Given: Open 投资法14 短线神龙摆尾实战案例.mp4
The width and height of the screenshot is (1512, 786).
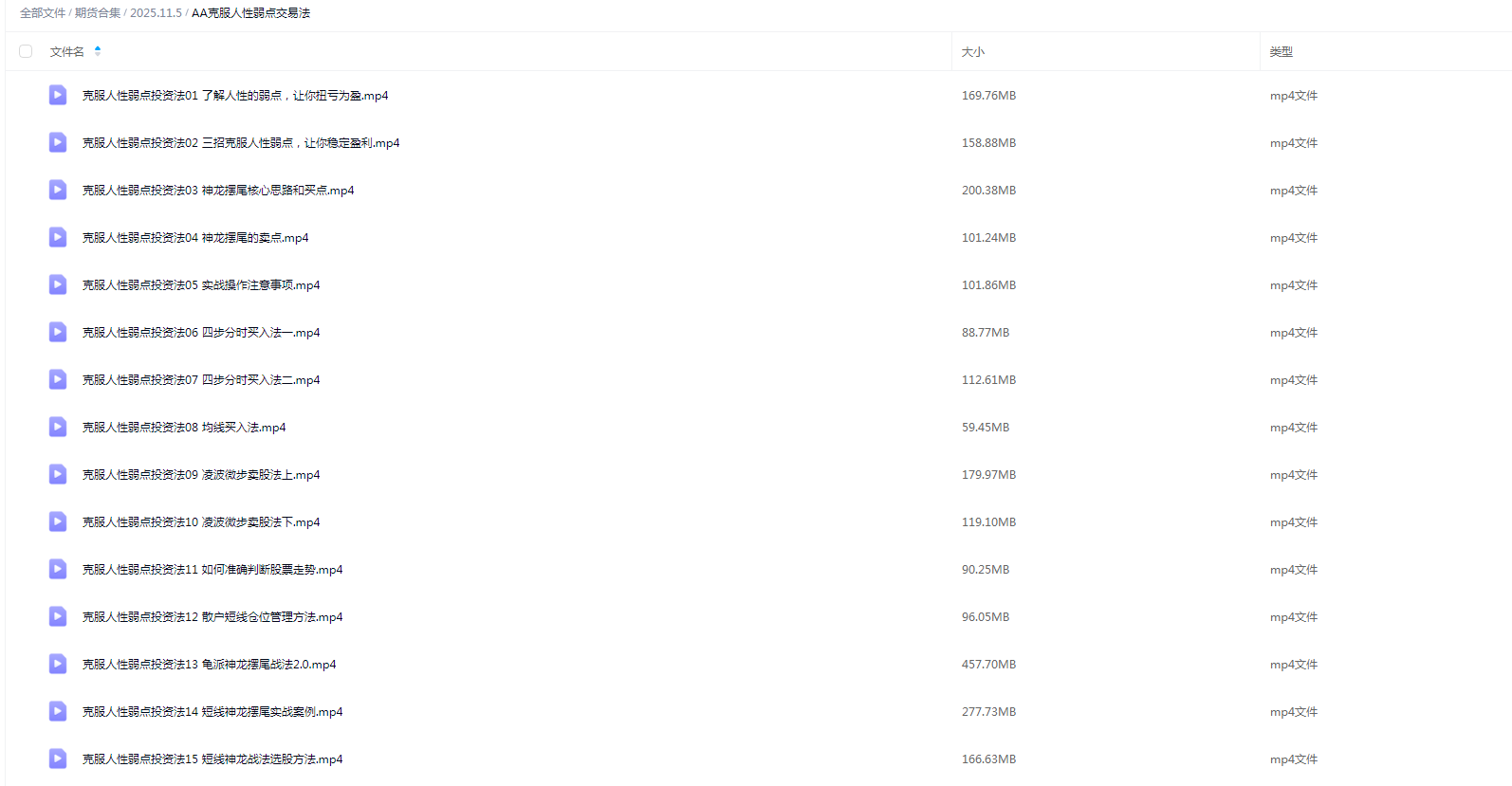Looking at the screenshot, I should point(212,712).
